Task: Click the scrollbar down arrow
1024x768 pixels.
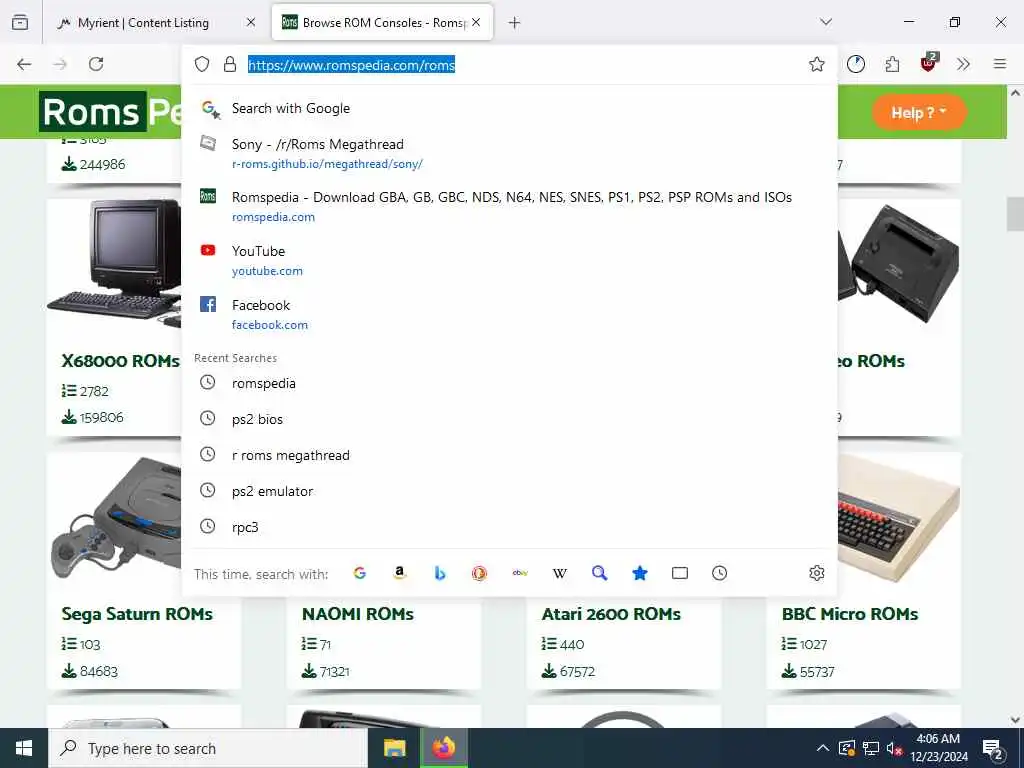Action: point(1015,720)
